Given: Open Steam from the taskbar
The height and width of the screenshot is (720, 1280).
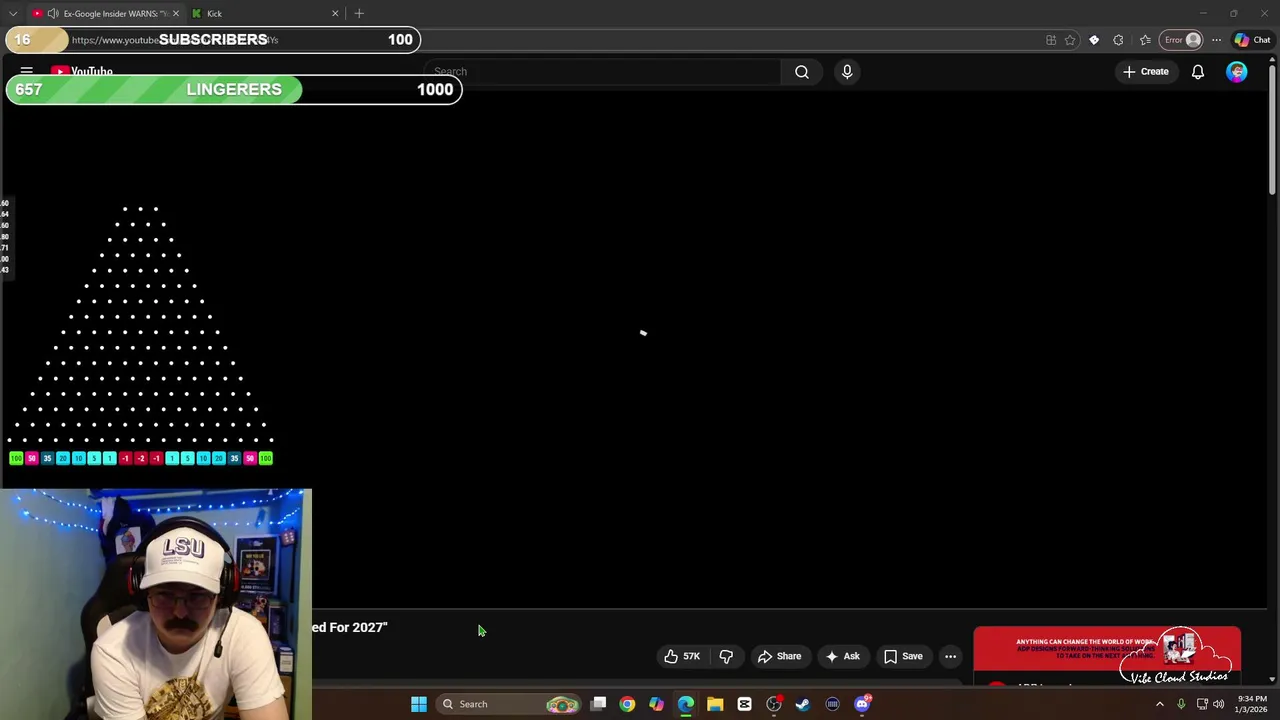Looking at the screenshot, I should coord(803,704).
